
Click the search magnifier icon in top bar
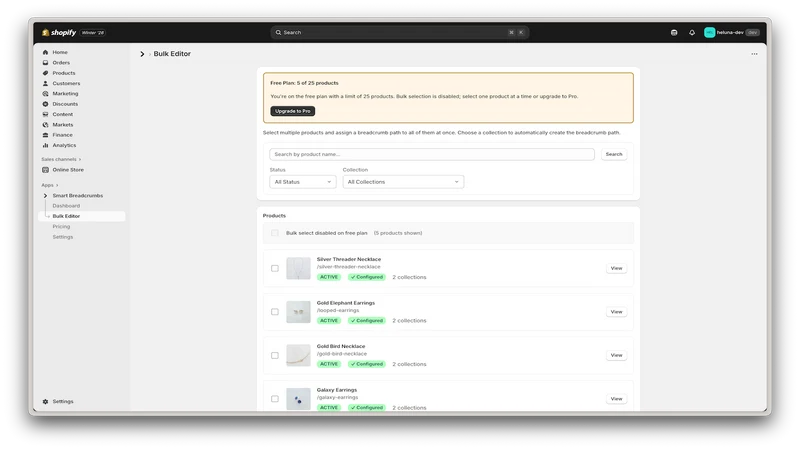pos(279,33)
